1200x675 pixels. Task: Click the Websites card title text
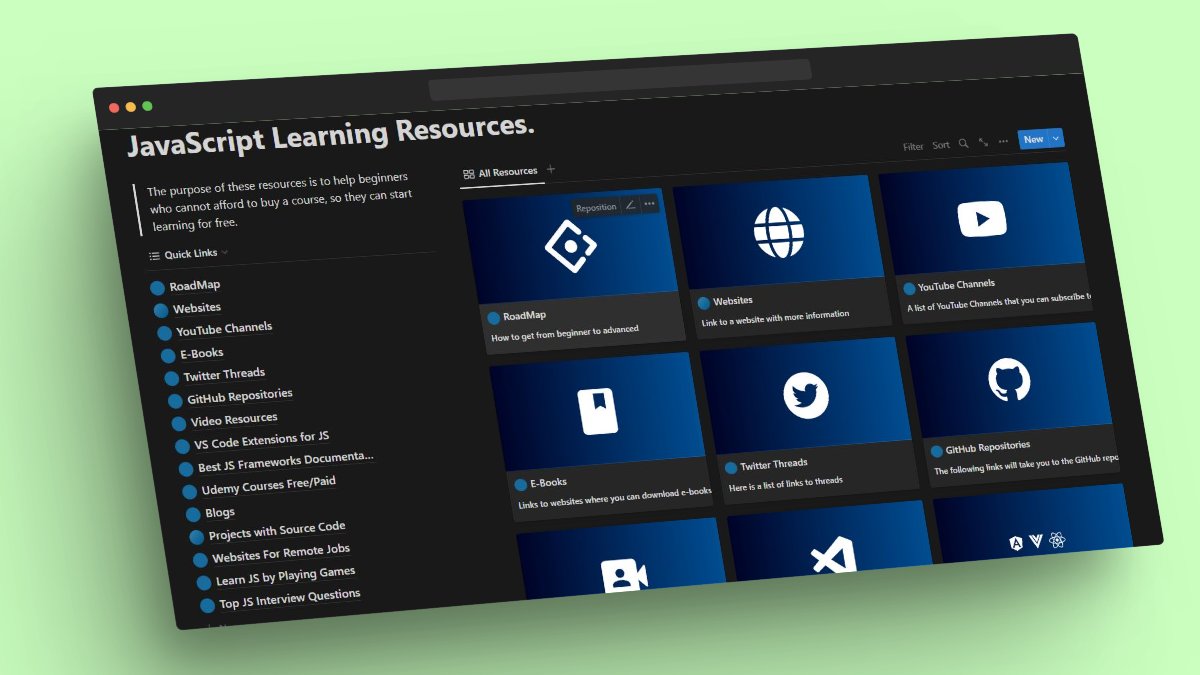click(x=733, y=301)
